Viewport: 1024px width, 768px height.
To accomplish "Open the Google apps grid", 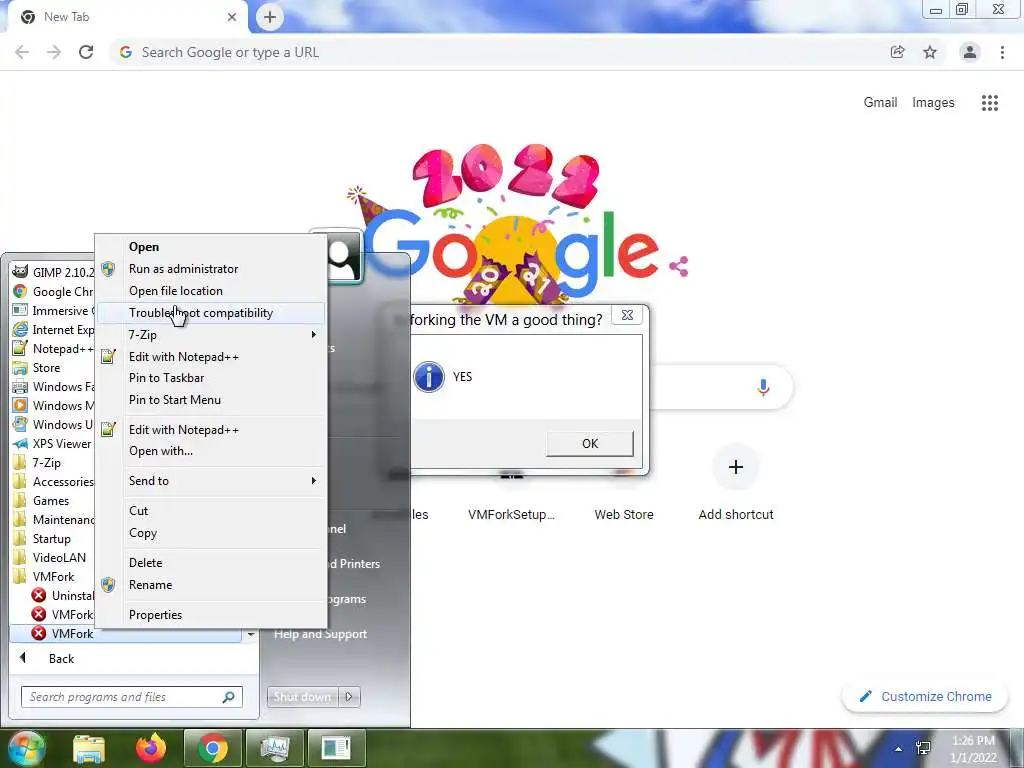I will coord(990,103).
